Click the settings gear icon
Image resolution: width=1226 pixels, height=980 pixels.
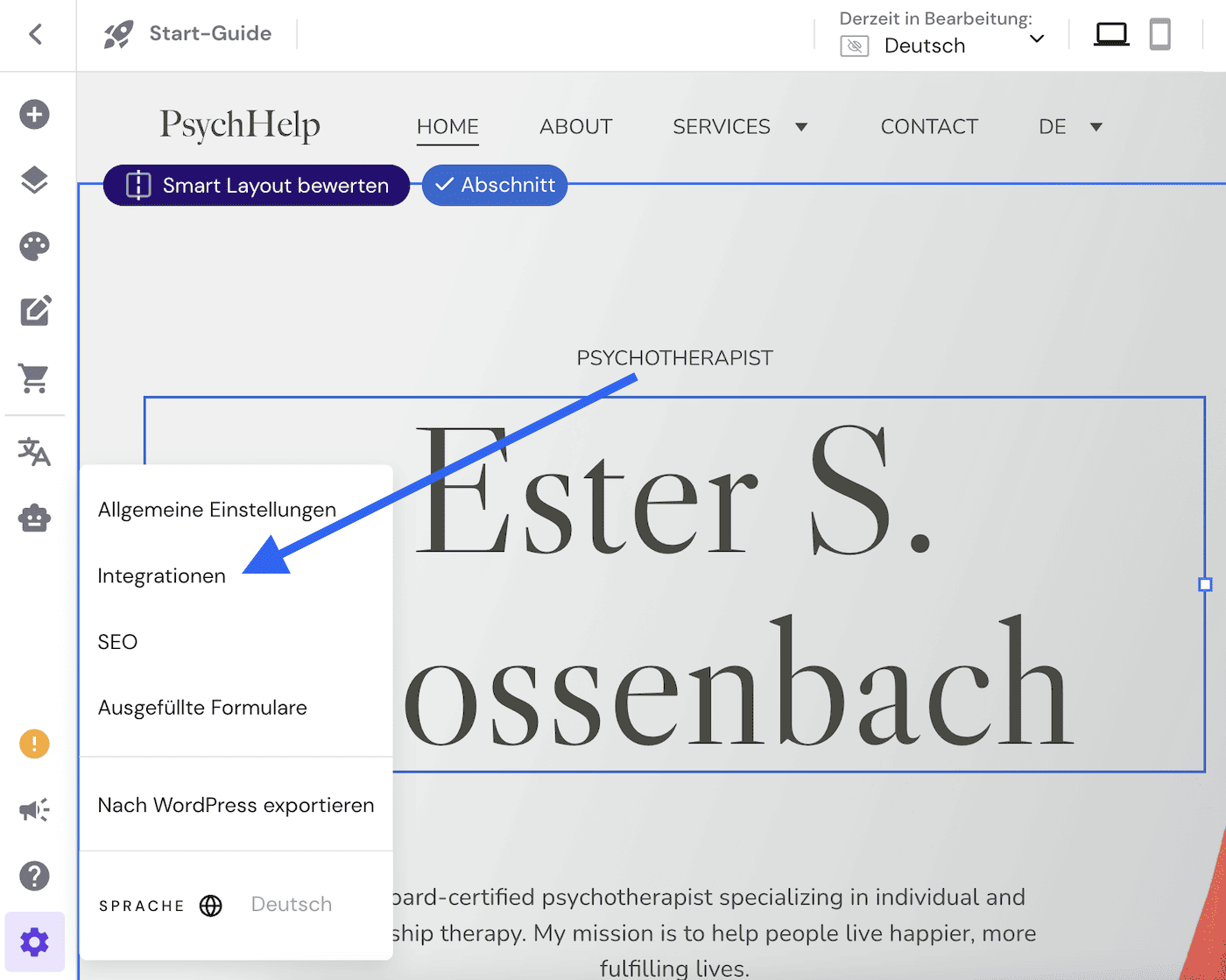pos(35,942)
